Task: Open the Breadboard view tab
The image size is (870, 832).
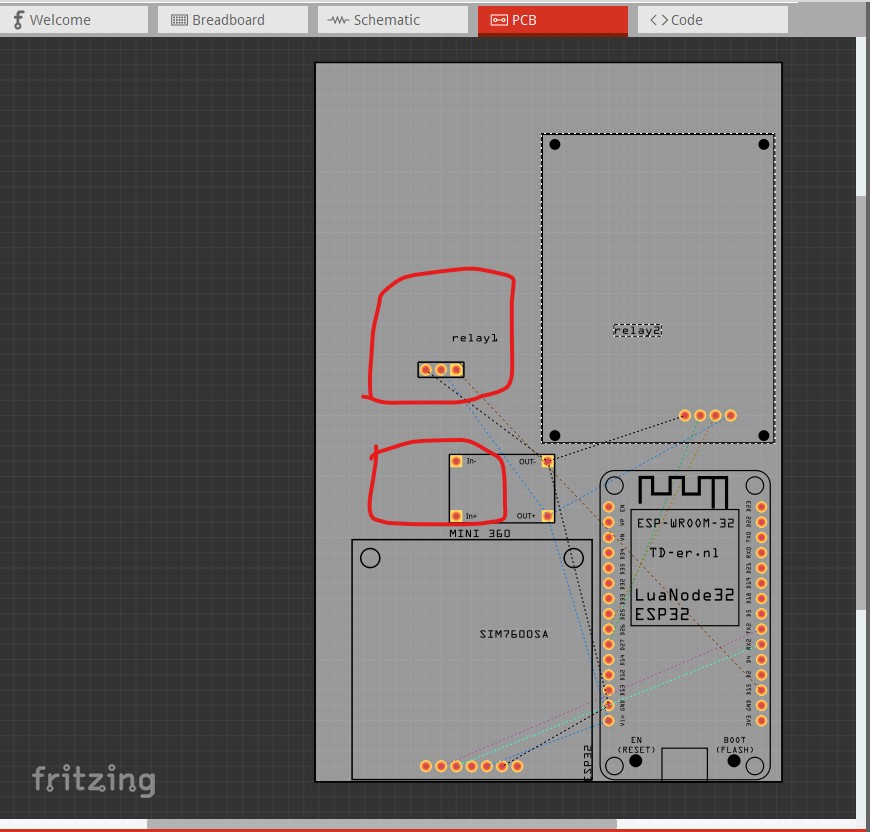Action: 233,20
